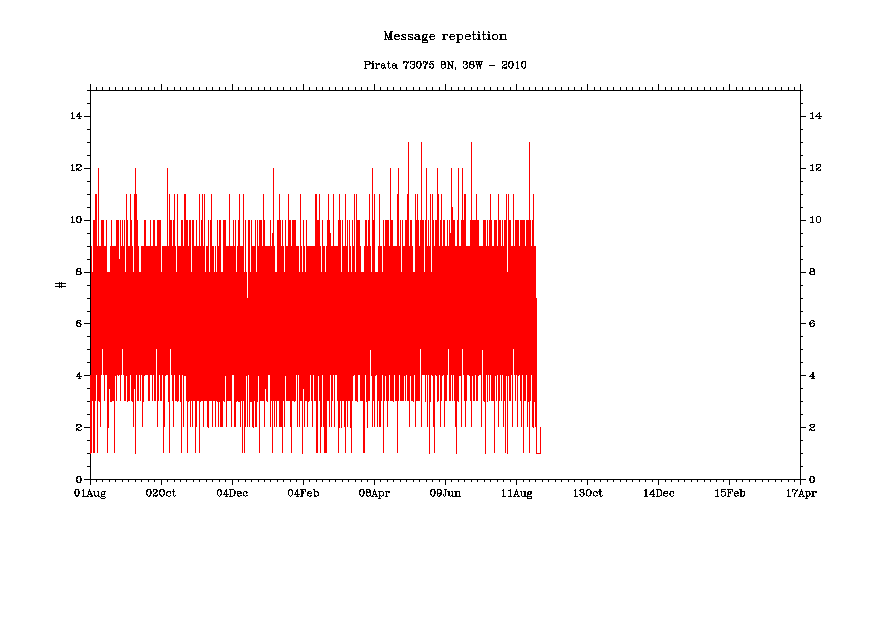The height and width of the screenshot is (630, 891).
Task: Select the Pirata 73075 subtitle text
Action: click(445, 65)
